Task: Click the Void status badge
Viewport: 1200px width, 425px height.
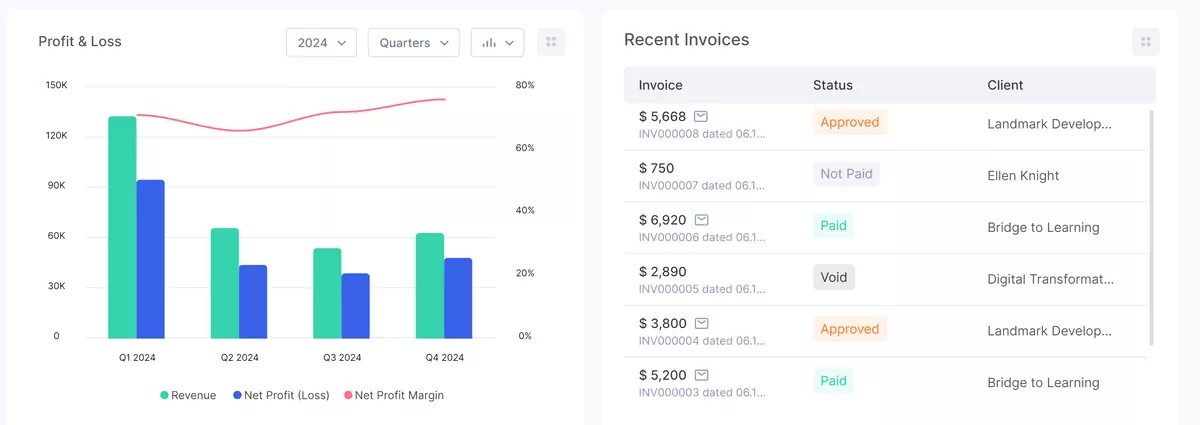Action: coord(834,277)
